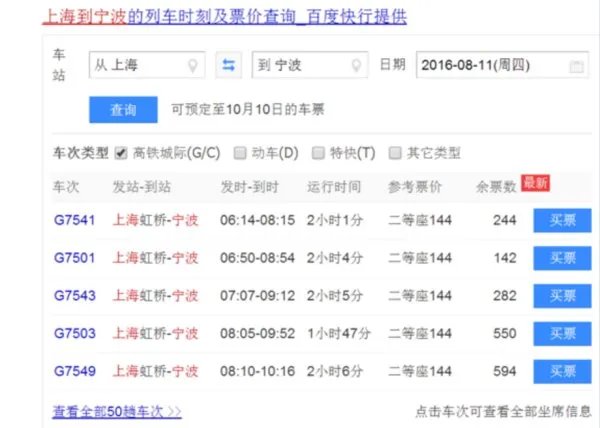This screenshot has width=600, height=428.
Task: Click the 参考票价 column header
Action: pos(415,187)
